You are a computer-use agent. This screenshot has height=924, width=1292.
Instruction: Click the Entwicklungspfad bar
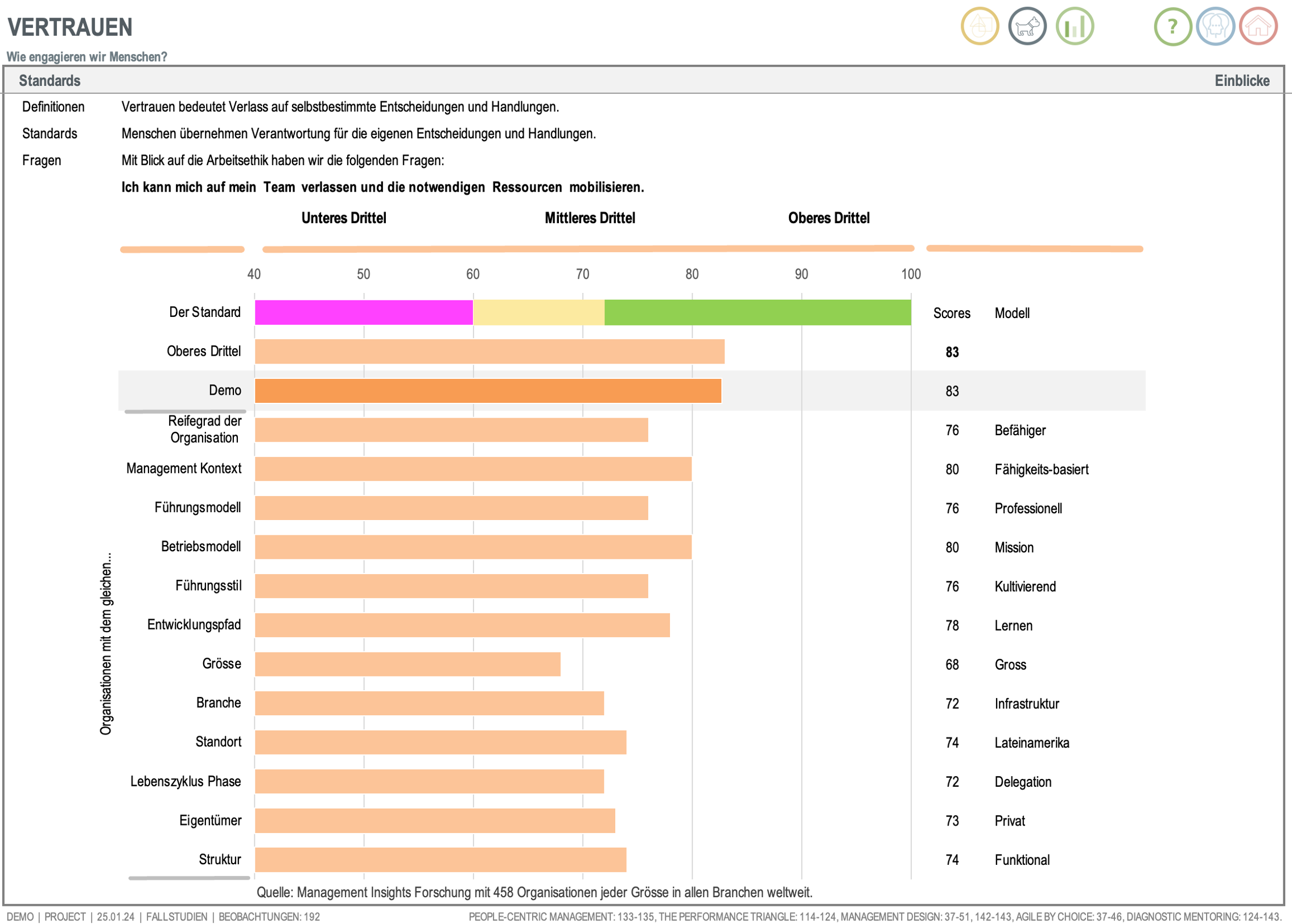point(462,625)
